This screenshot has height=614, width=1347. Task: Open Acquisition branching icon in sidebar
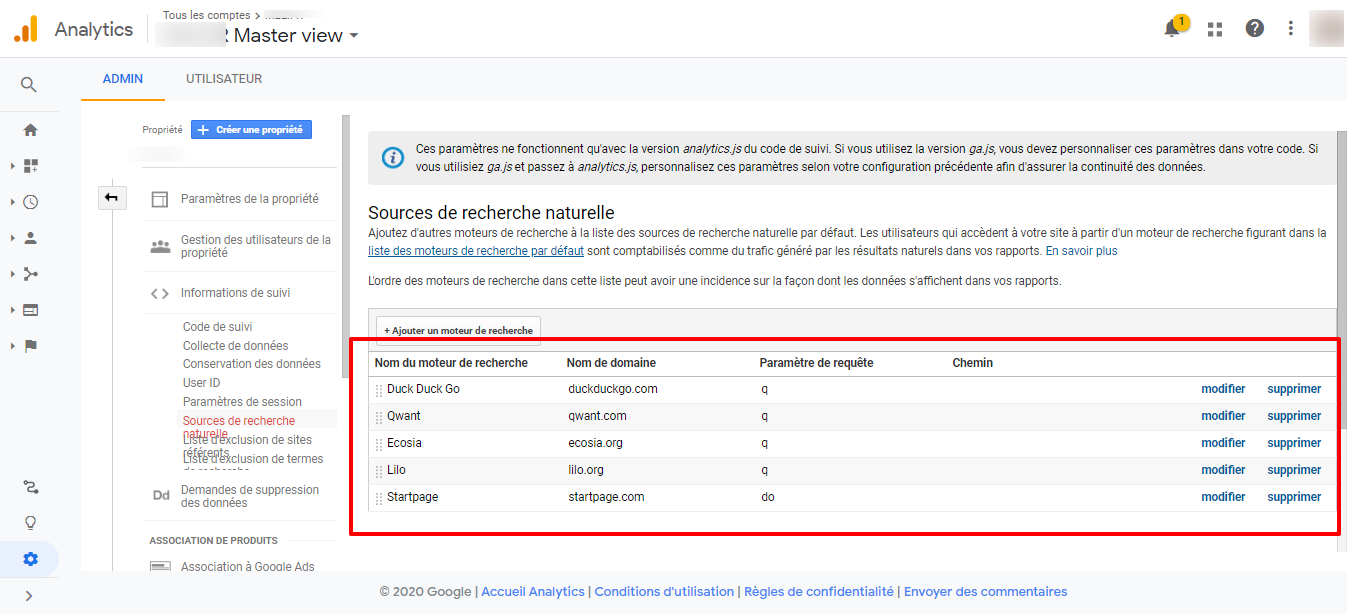[x=30, y=274]
